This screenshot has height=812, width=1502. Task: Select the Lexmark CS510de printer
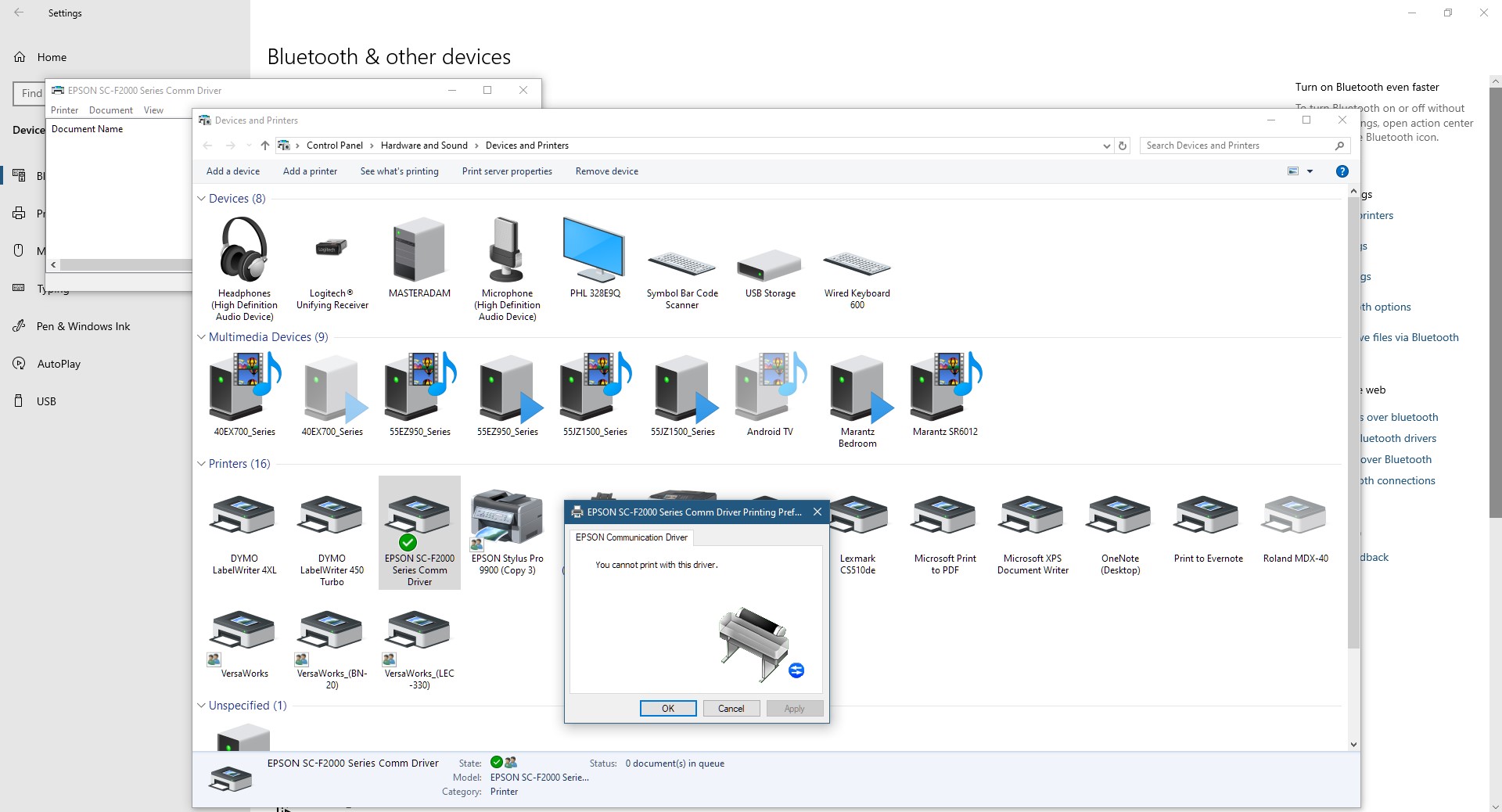[858, 536]
